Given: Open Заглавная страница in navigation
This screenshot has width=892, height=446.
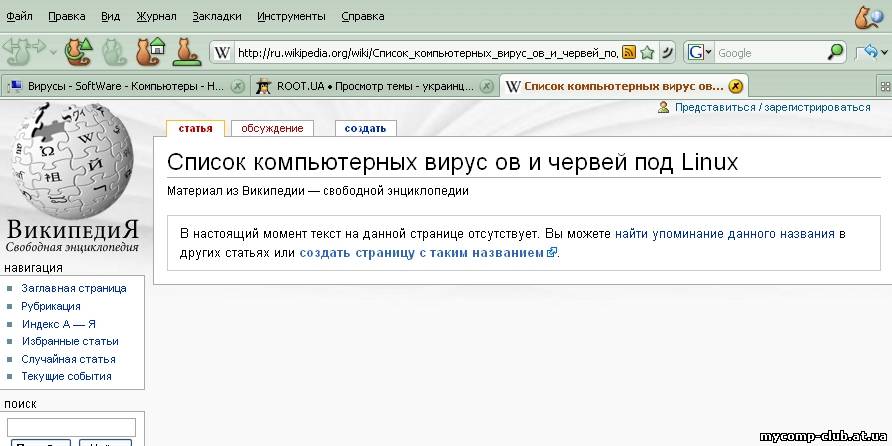Looking at the screenshot, I should (x=74, y=288).
